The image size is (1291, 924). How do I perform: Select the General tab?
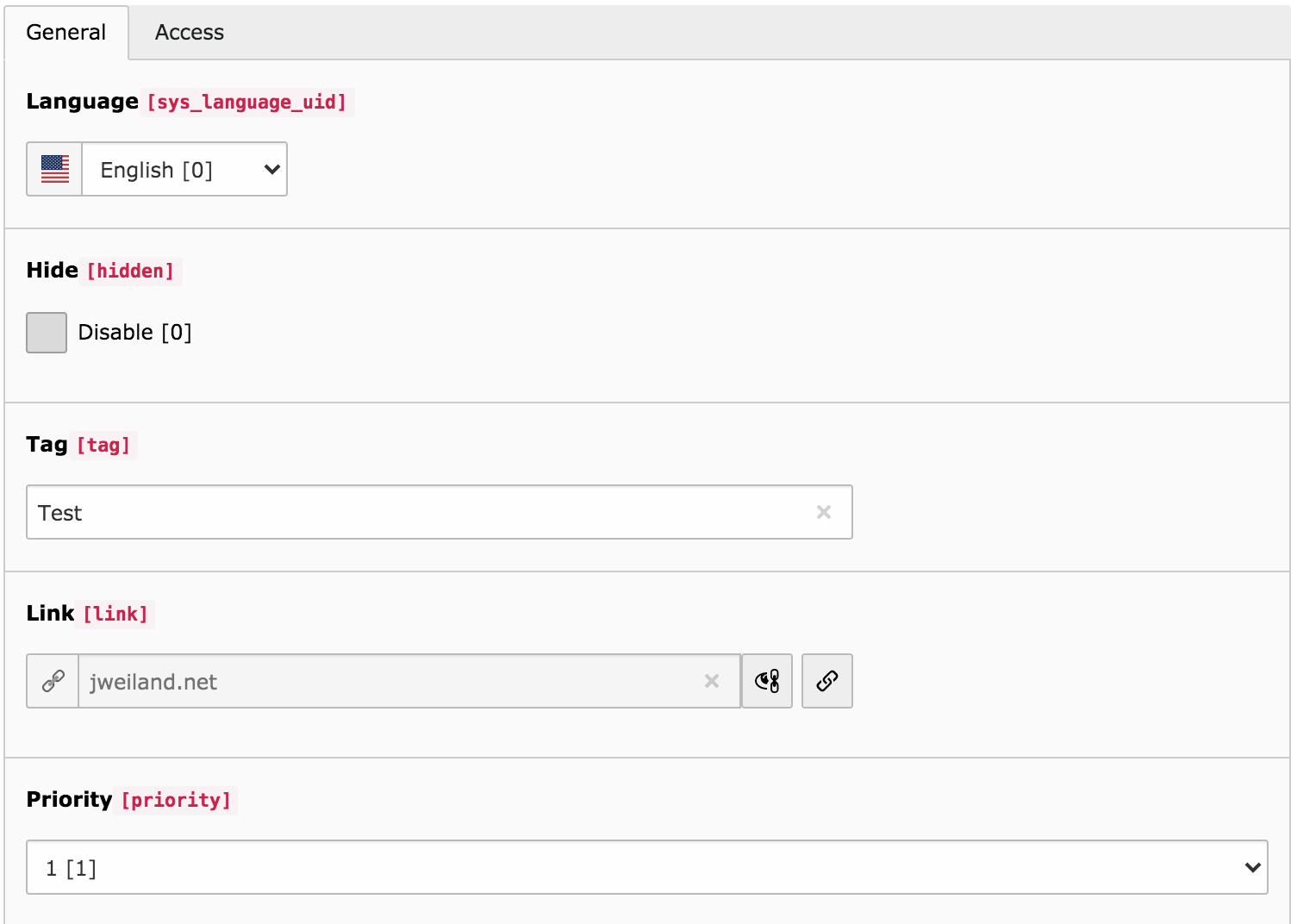(x=66, y=33)
